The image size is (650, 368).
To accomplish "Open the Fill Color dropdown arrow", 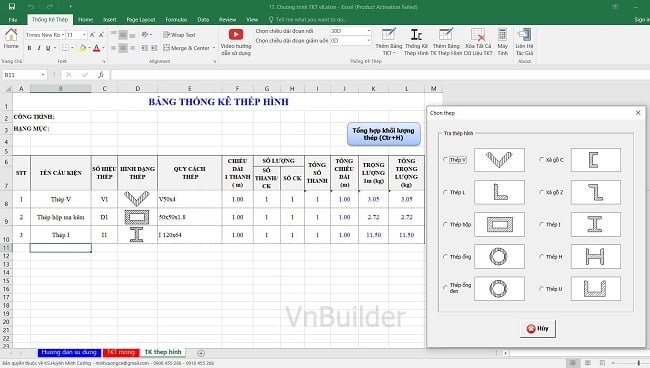I will tap(89, 48).
